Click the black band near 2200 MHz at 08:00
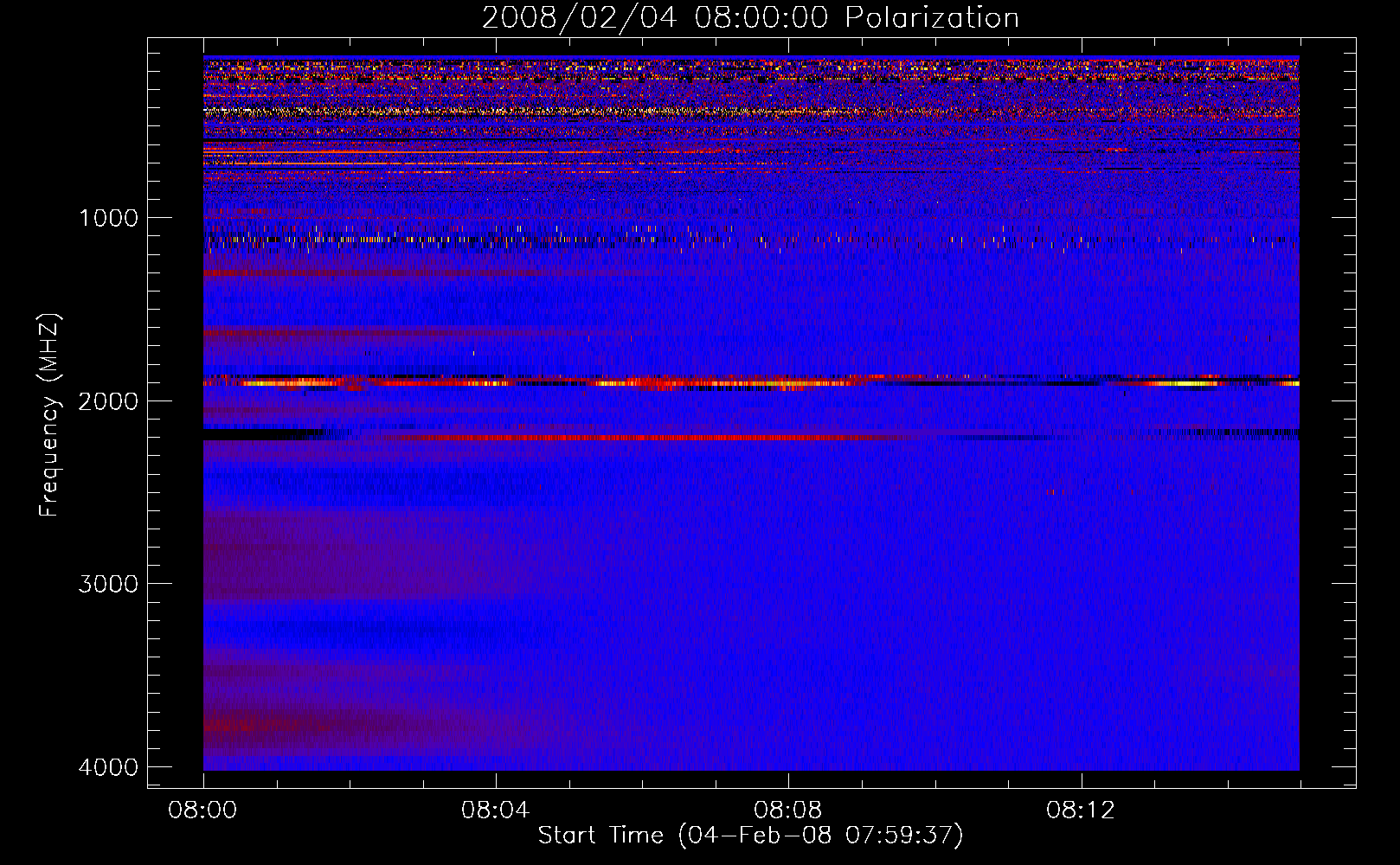The image size is (1400, 865). click(x=260, y=434)
